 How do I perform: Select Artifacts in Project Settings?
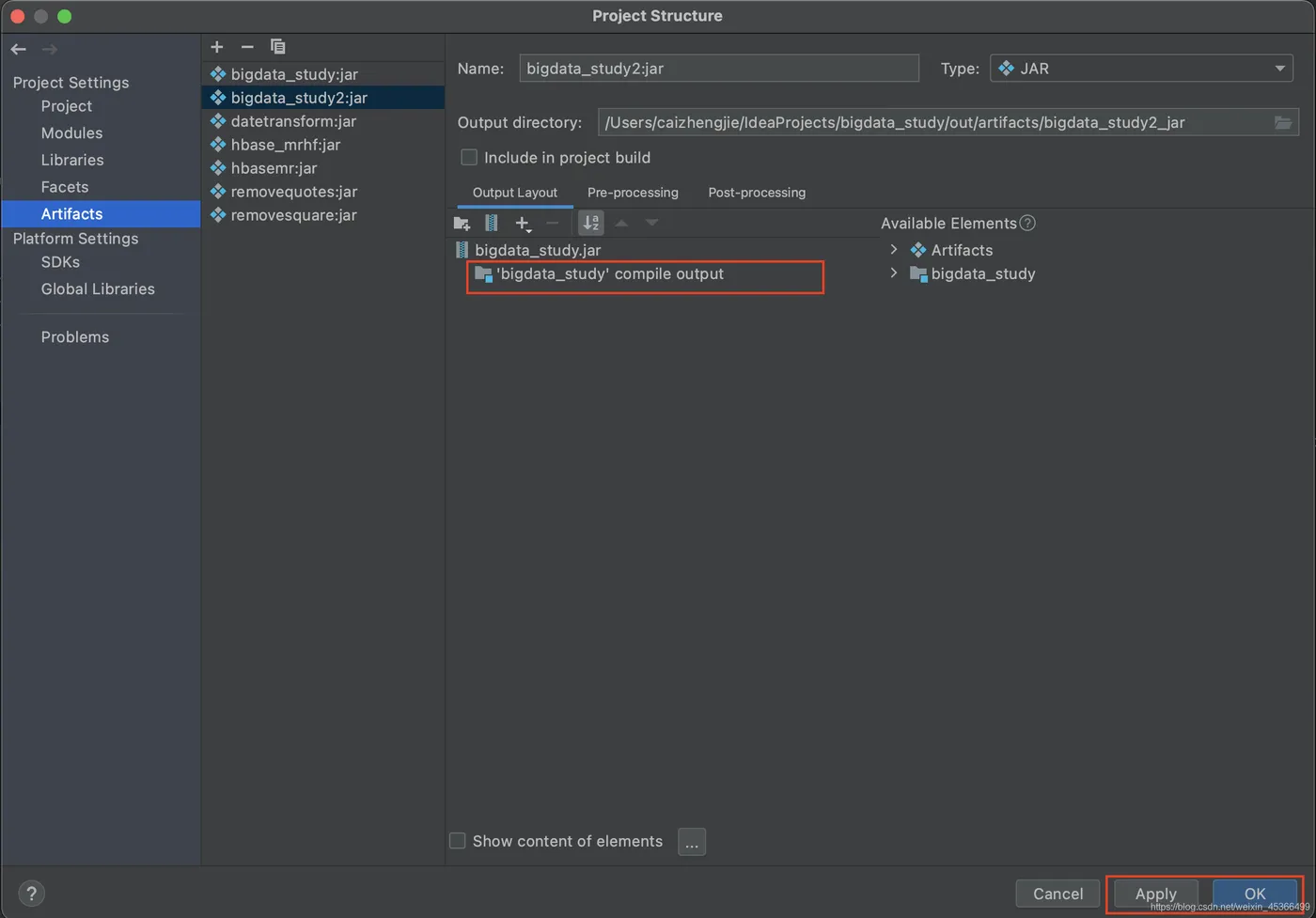(101, 214)
